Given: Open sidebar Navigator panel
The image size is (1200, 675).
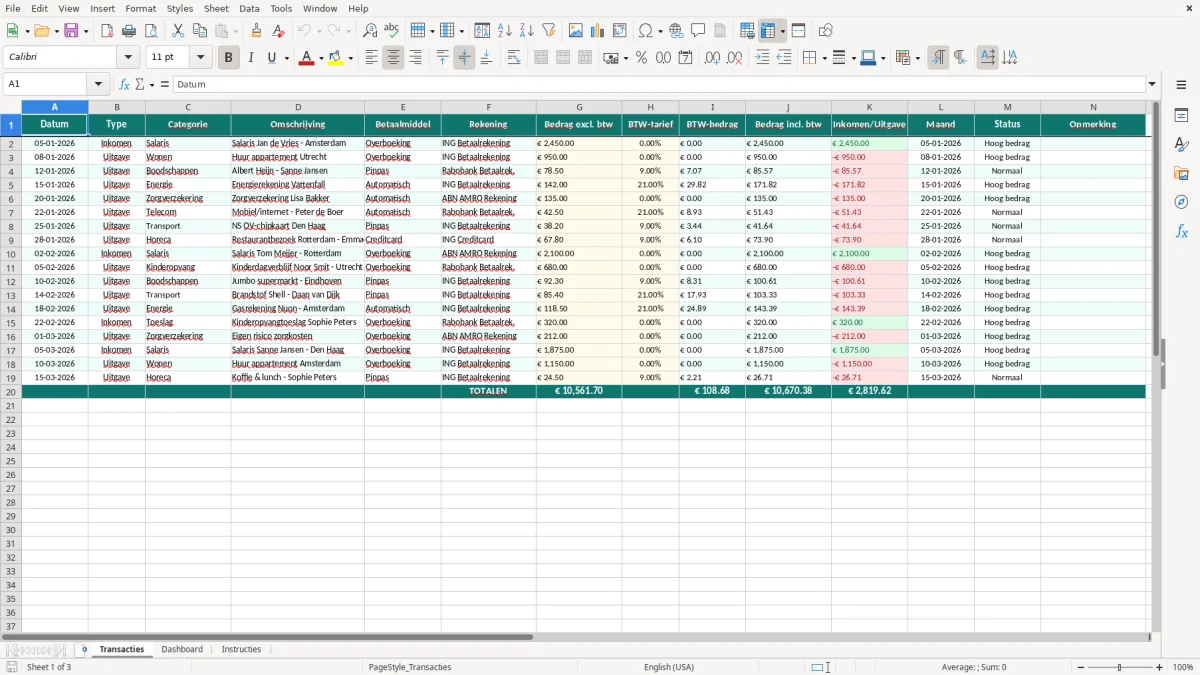Looking at the screenshot, I should coord(1181,202).
